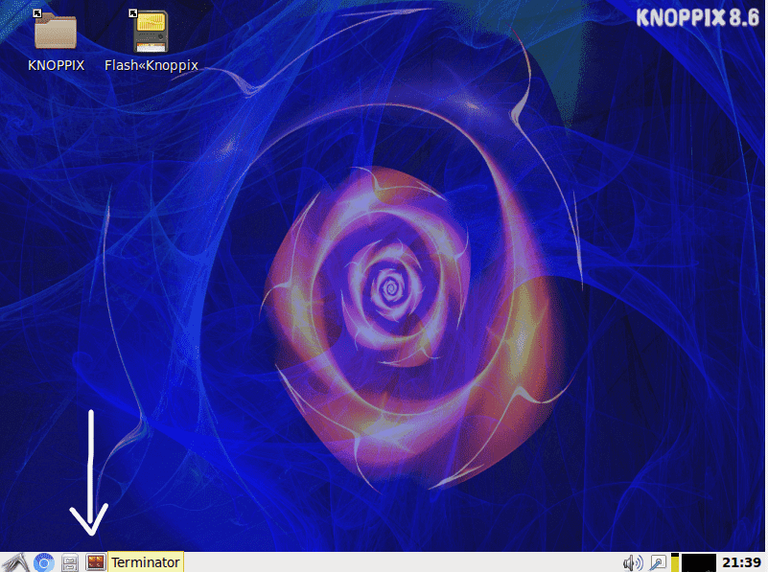
Task: Open the LXDE start menu icon
Action: coord(16,563)
